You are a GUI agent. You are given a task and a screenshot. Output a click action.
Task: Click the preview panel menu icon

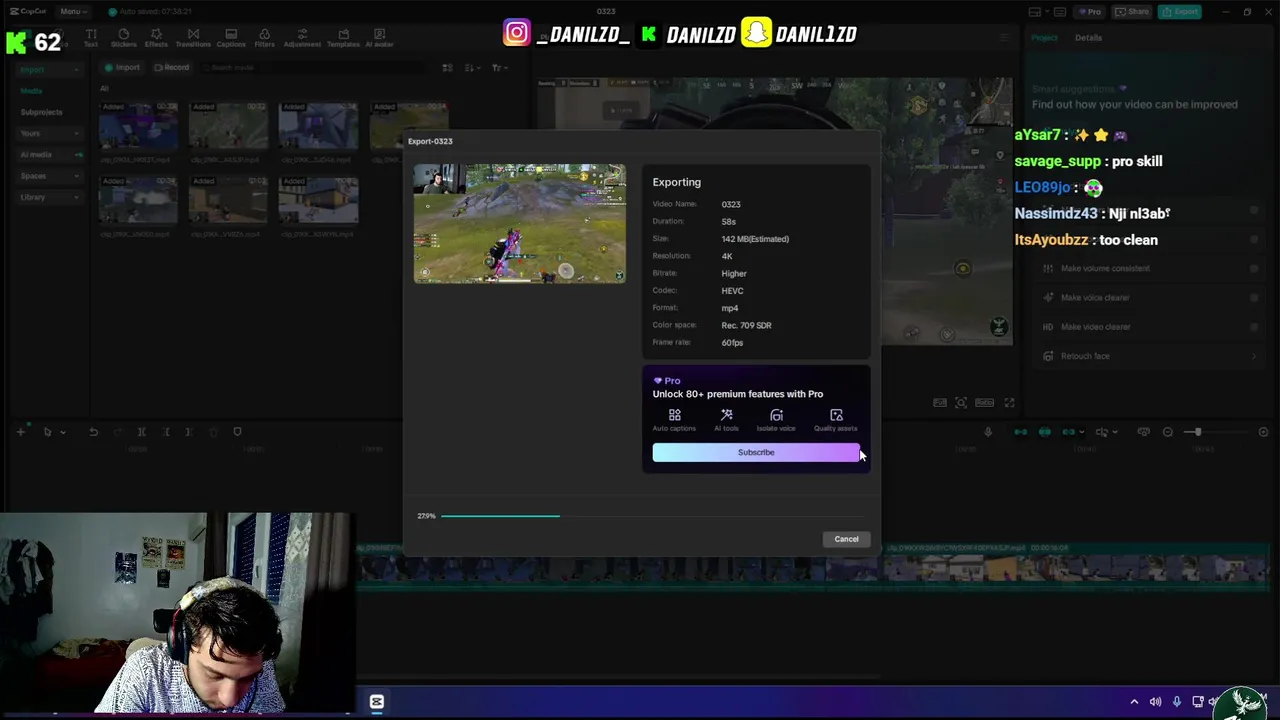1004,38
